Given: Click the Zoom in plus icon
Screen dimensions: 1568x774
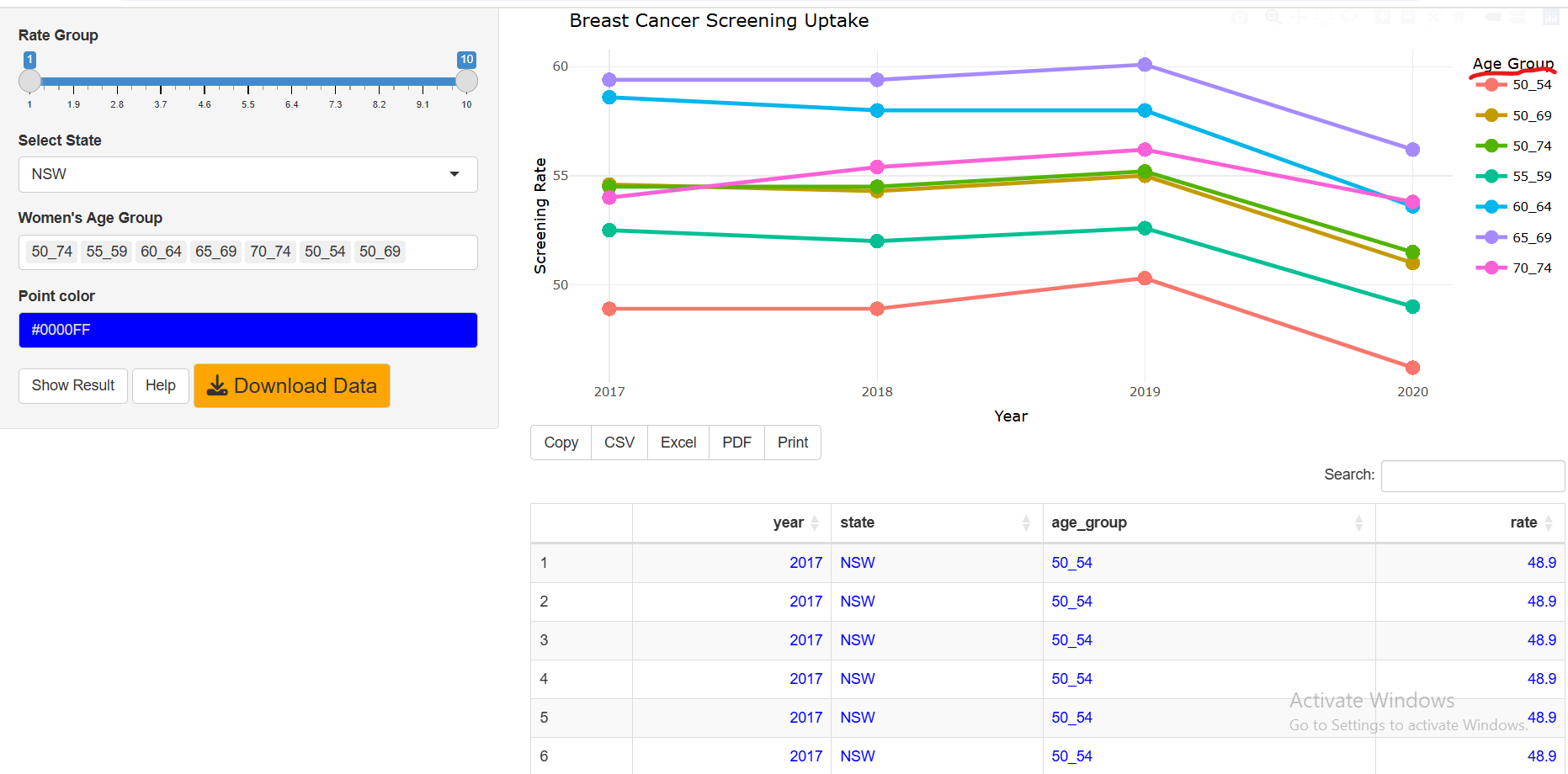Looking at the screenshot, I should [1383, 18].
